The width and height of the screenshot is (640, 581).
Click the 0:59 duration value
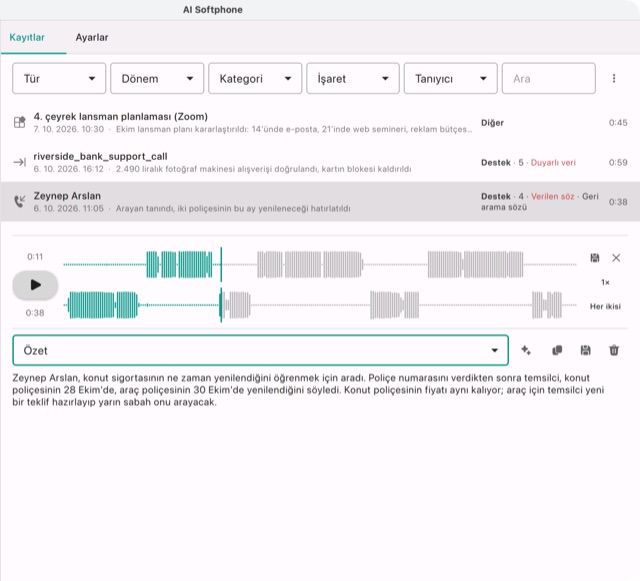618,163
